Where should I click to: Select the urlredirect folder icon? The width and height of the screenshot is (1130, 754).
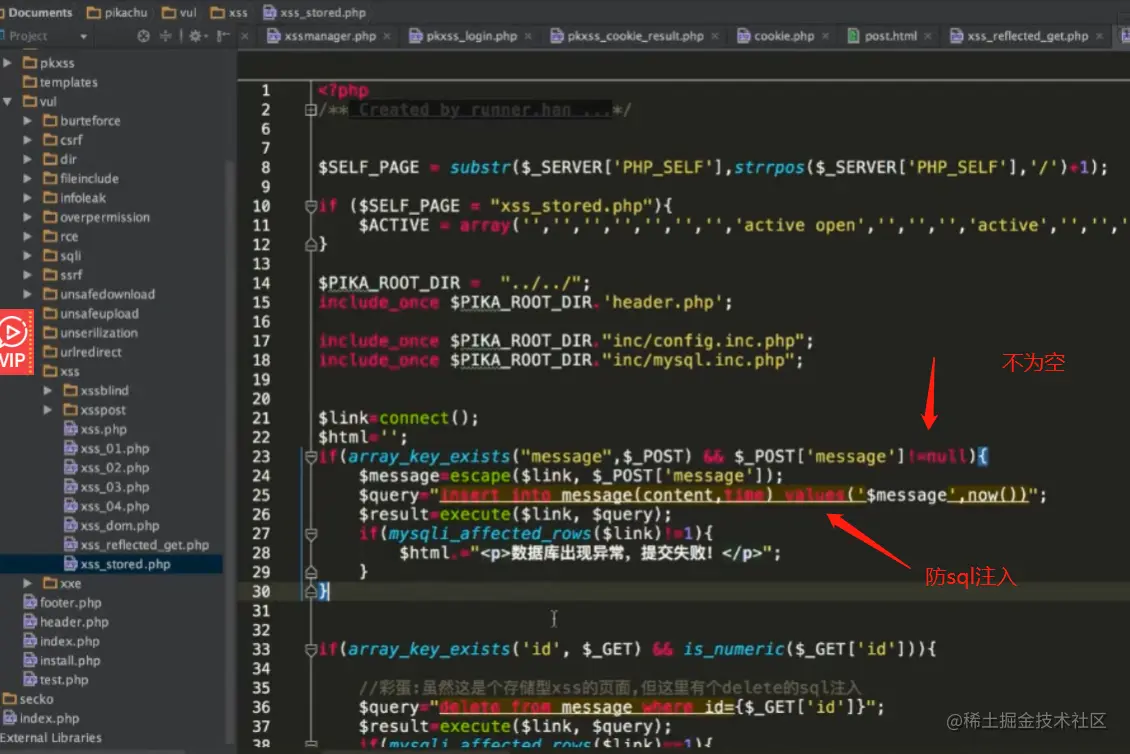pos(50,352)
